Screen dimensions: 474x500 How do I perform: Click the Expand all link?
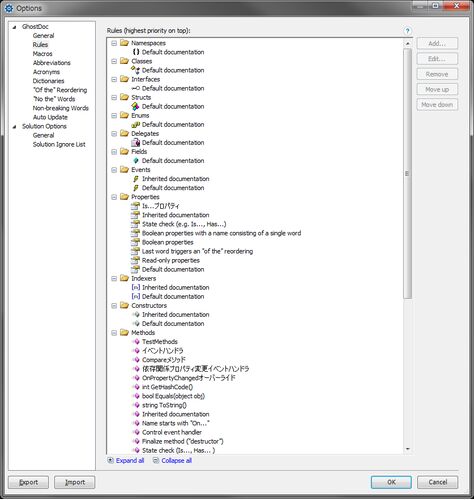130,460
